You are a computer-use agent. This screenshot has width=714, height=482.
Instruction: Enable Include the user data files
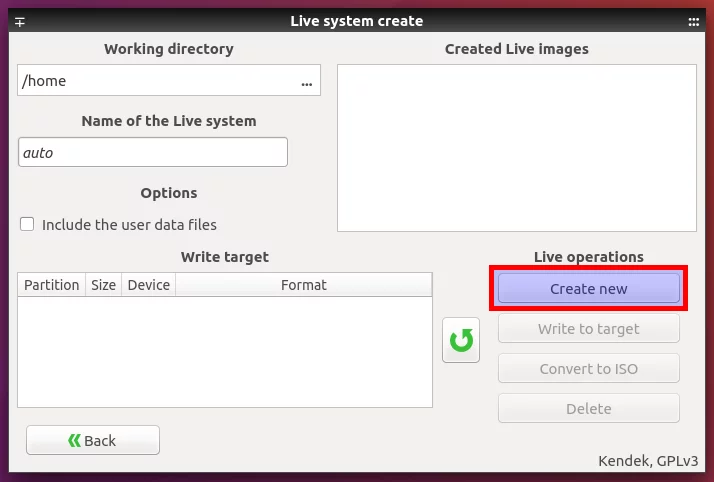tap(27, 224)
